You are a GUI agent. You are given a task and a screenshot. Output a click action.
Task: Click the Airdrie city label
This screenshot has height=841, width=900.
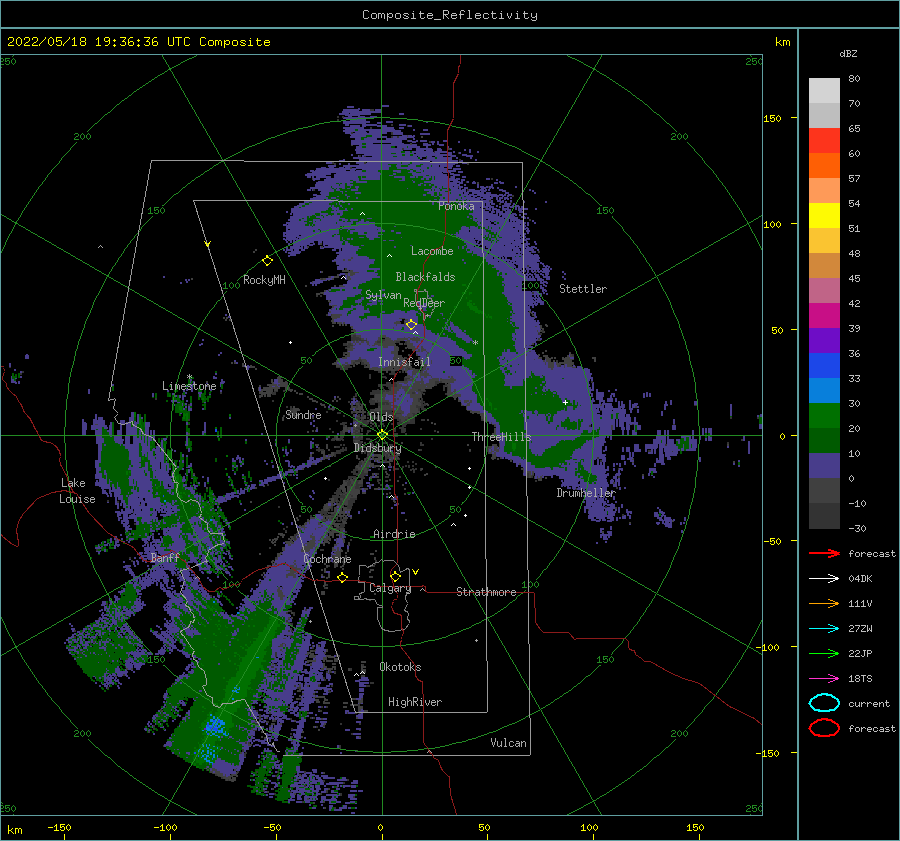click(x=394, y=534)
